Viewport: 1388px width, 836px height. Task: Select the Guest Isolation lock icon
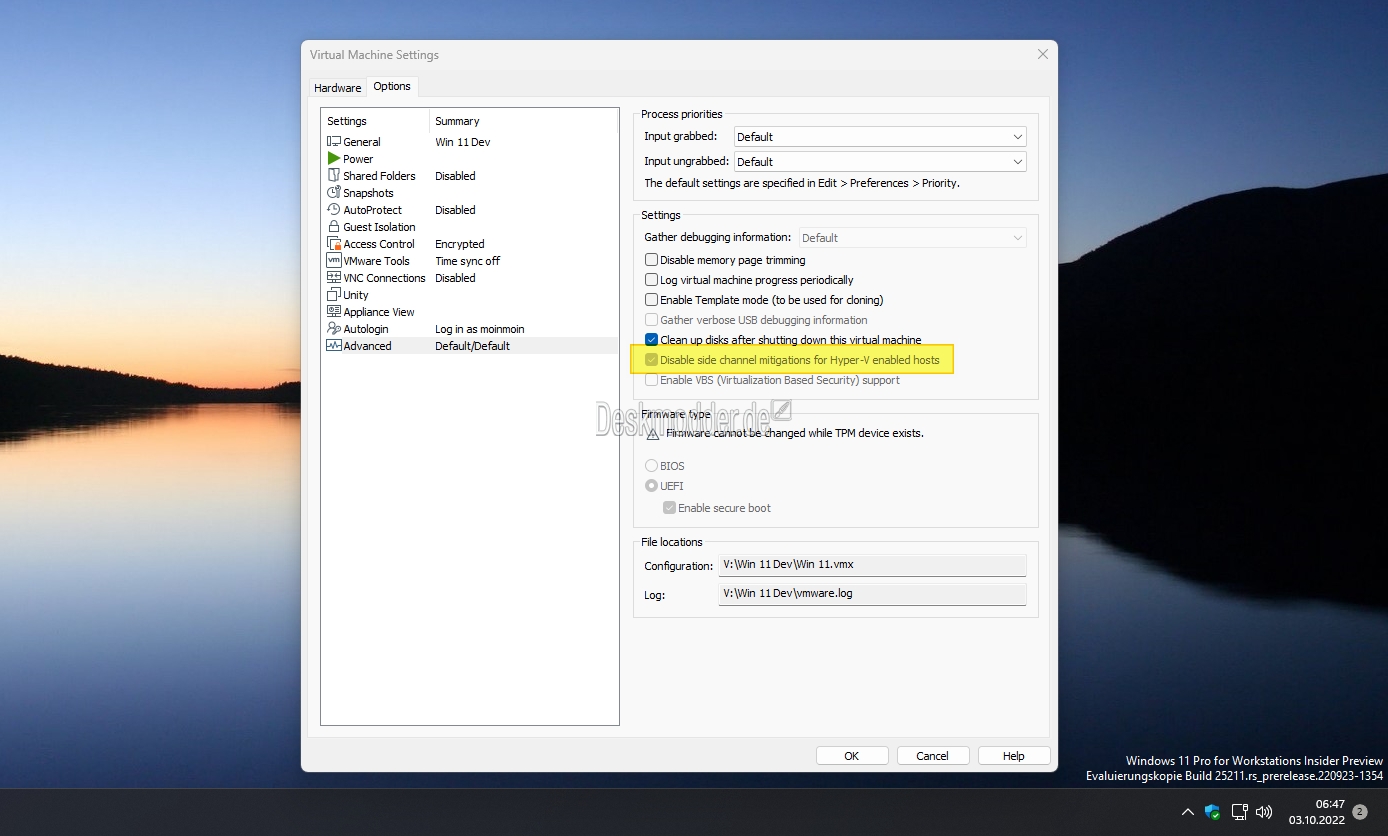(x=334, y=227)
